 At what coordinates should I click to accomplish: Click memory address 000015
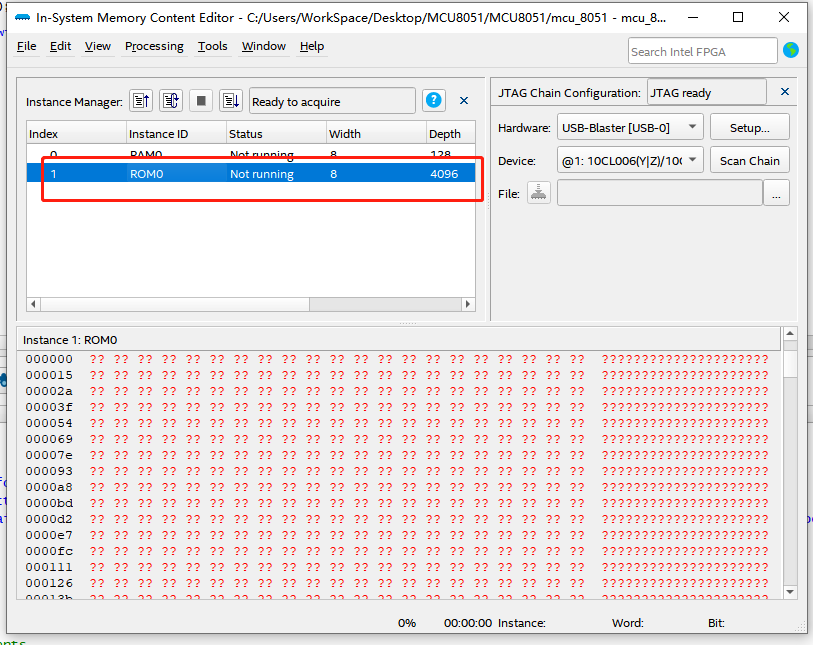(x=49, y=375)
